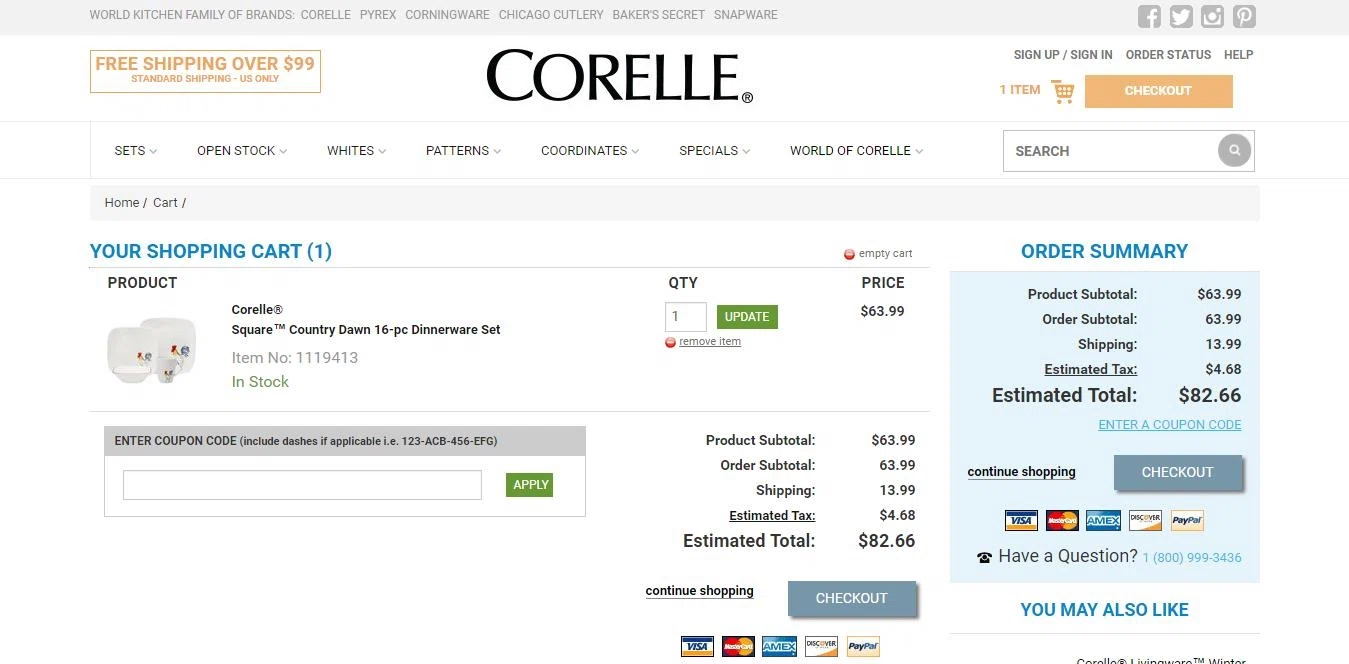Click the MasterCard icon in Order Summary
This screenshot has width=1349, height=664.
tap(1062, 520)
